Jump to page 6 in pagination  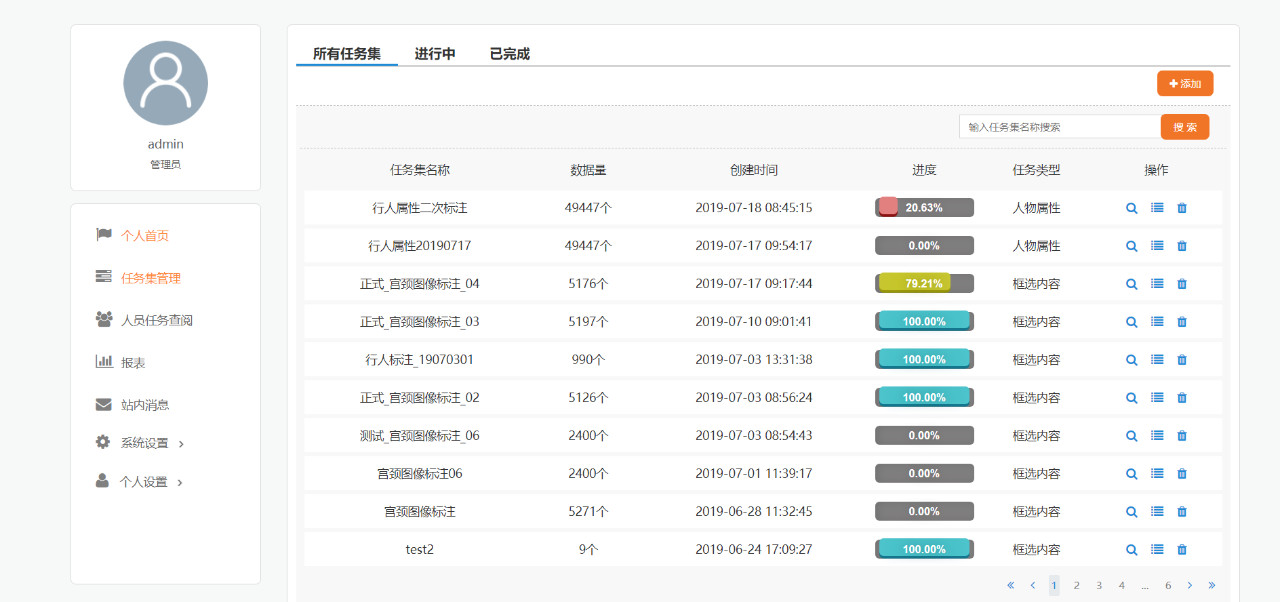[x=1167, y=585]
